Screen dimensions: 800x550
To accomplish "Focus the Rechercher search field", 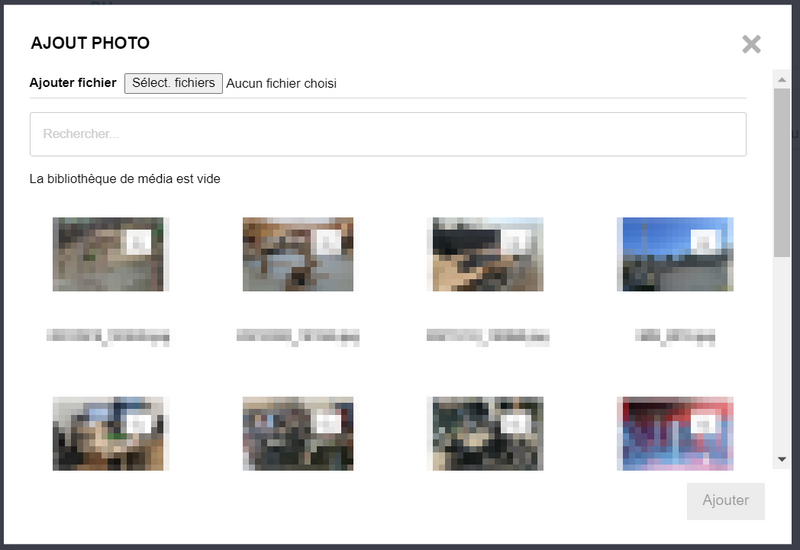I will [388, 134].
